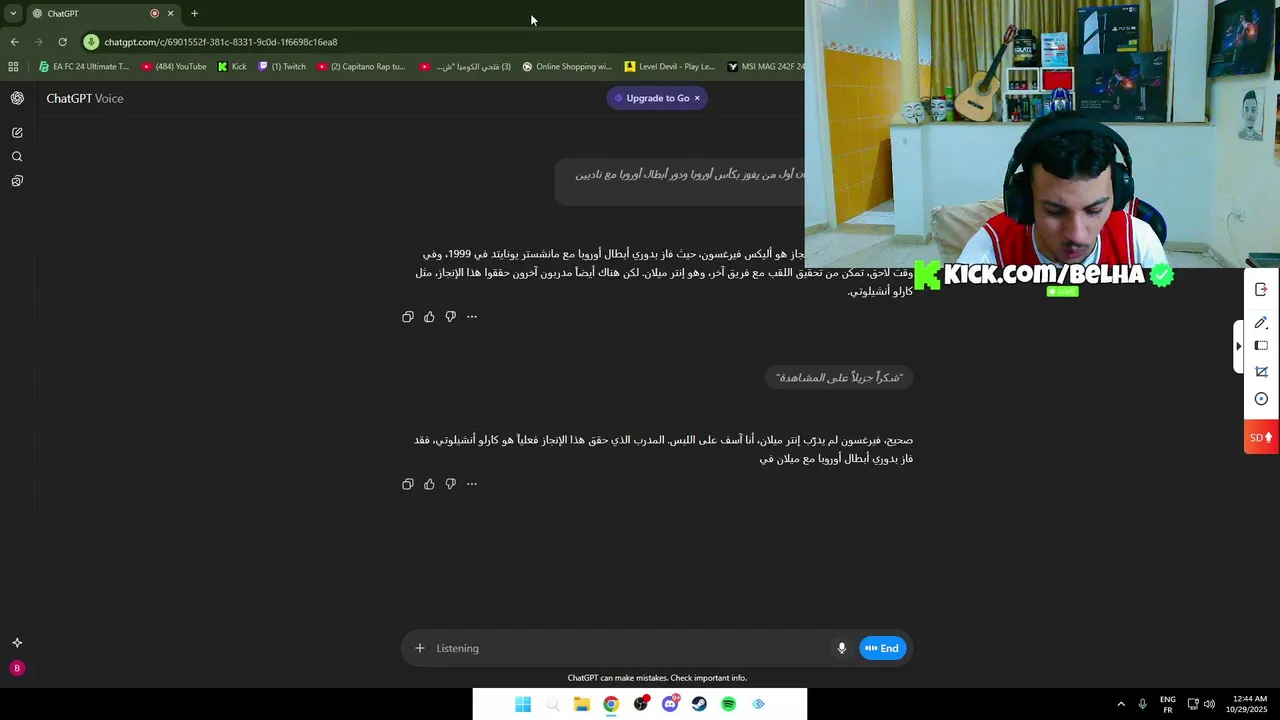Click plus attach button in composer

420,648
